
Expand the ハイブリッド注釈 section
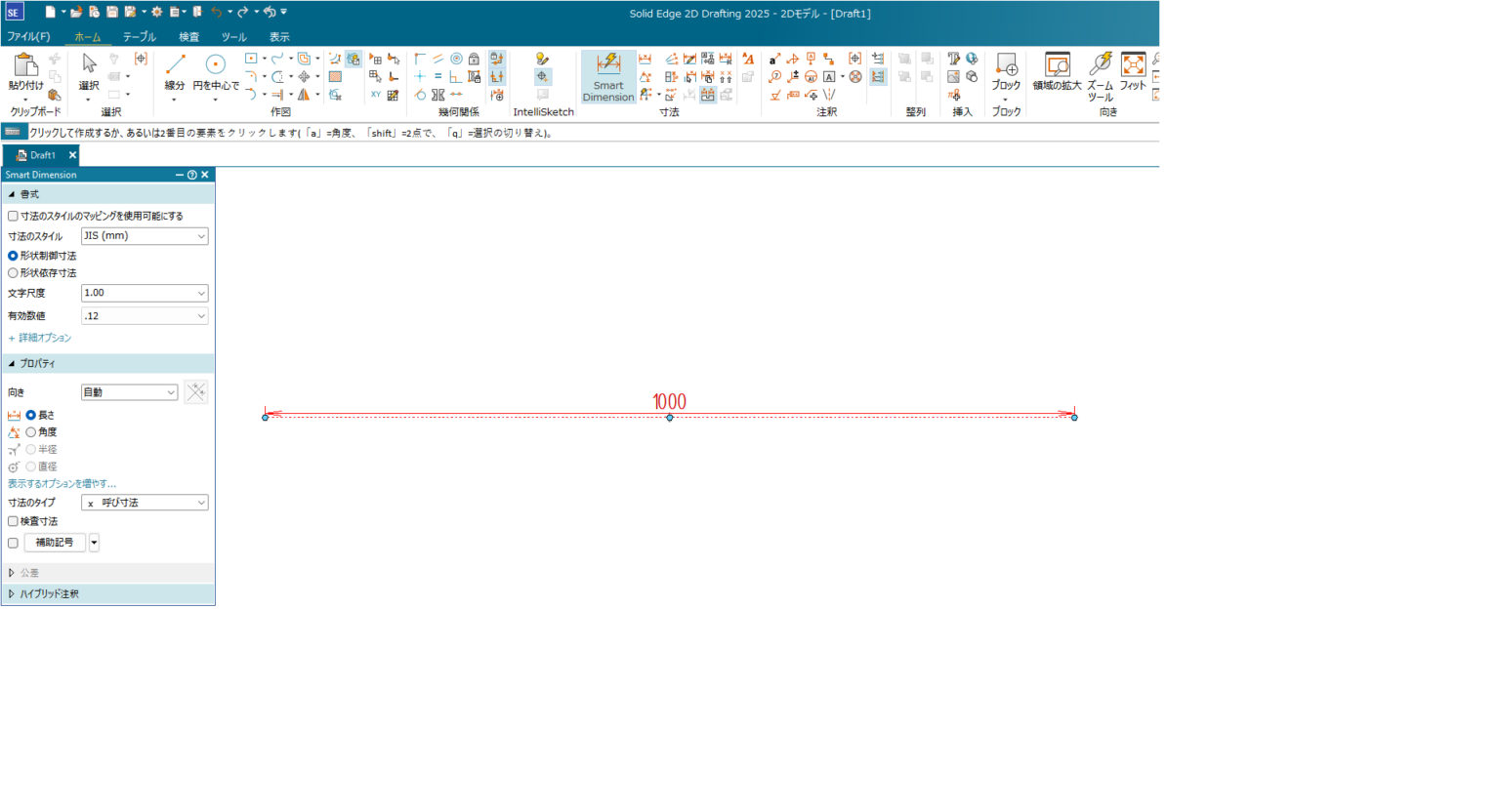tap(44, 593)
